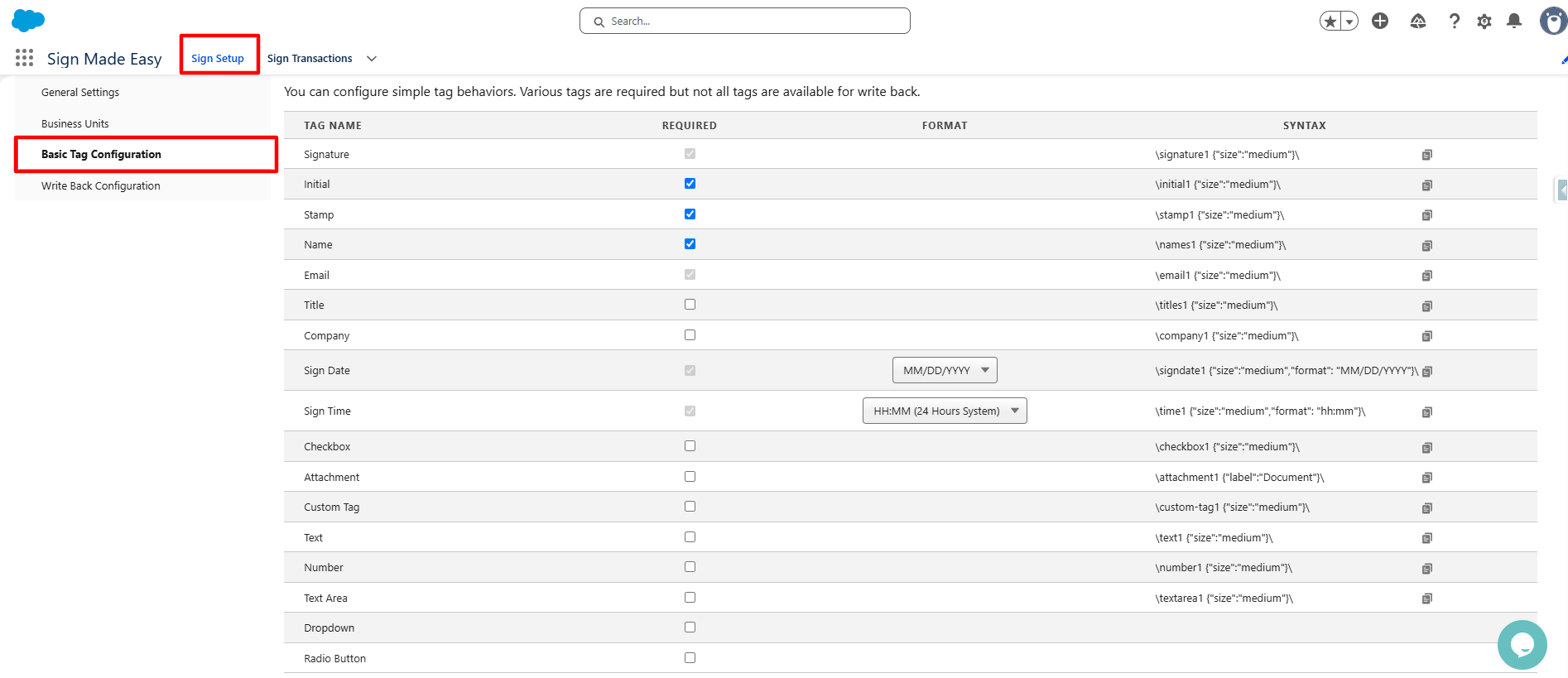This screenshot has height=678, width=1568.
Task: Mark the Attachment tag as required
Action: tap(690, 477)
